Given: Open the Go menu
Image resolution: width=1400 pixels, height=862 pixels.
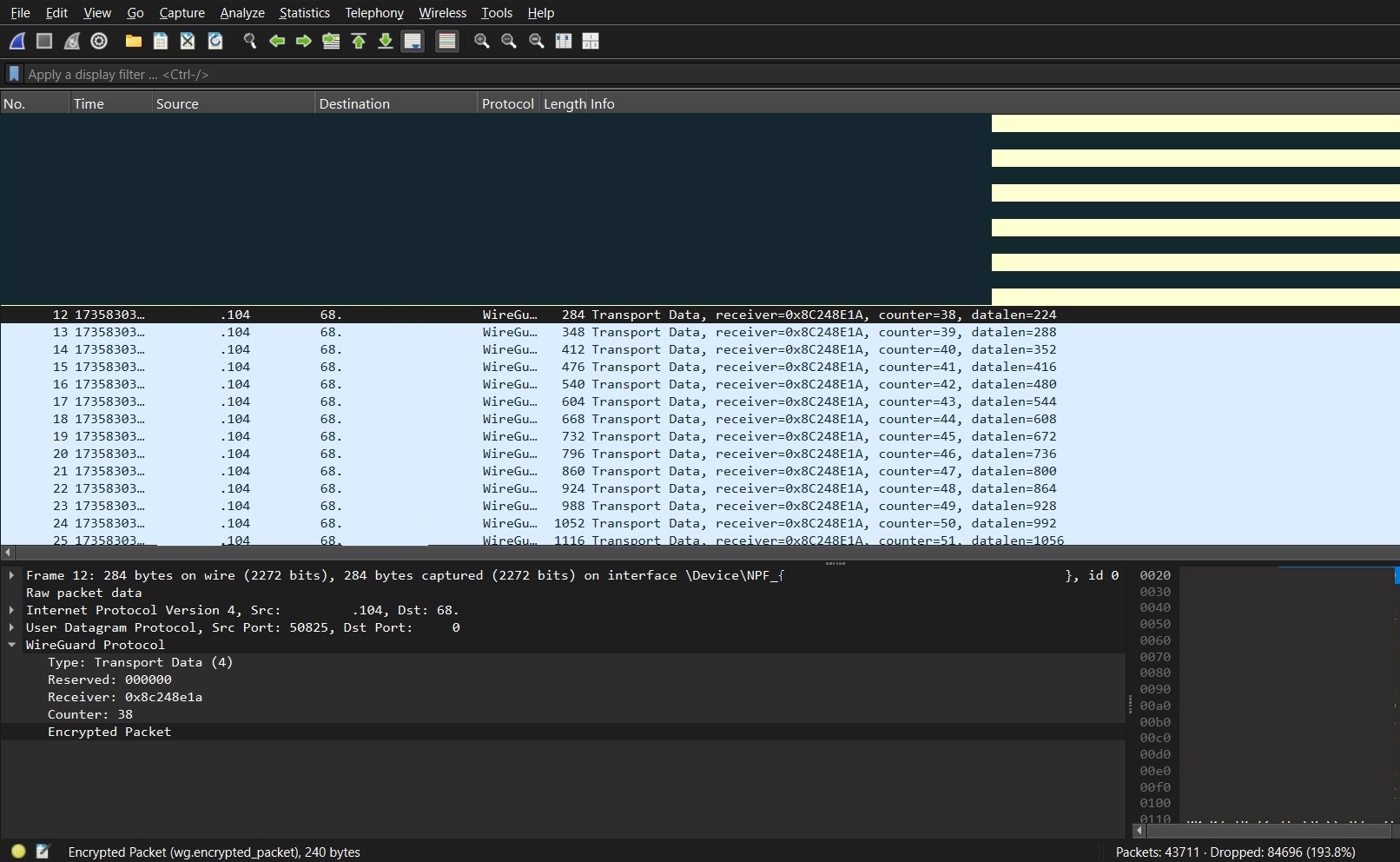Looking at the screenshot, I should tap(135, 12).
